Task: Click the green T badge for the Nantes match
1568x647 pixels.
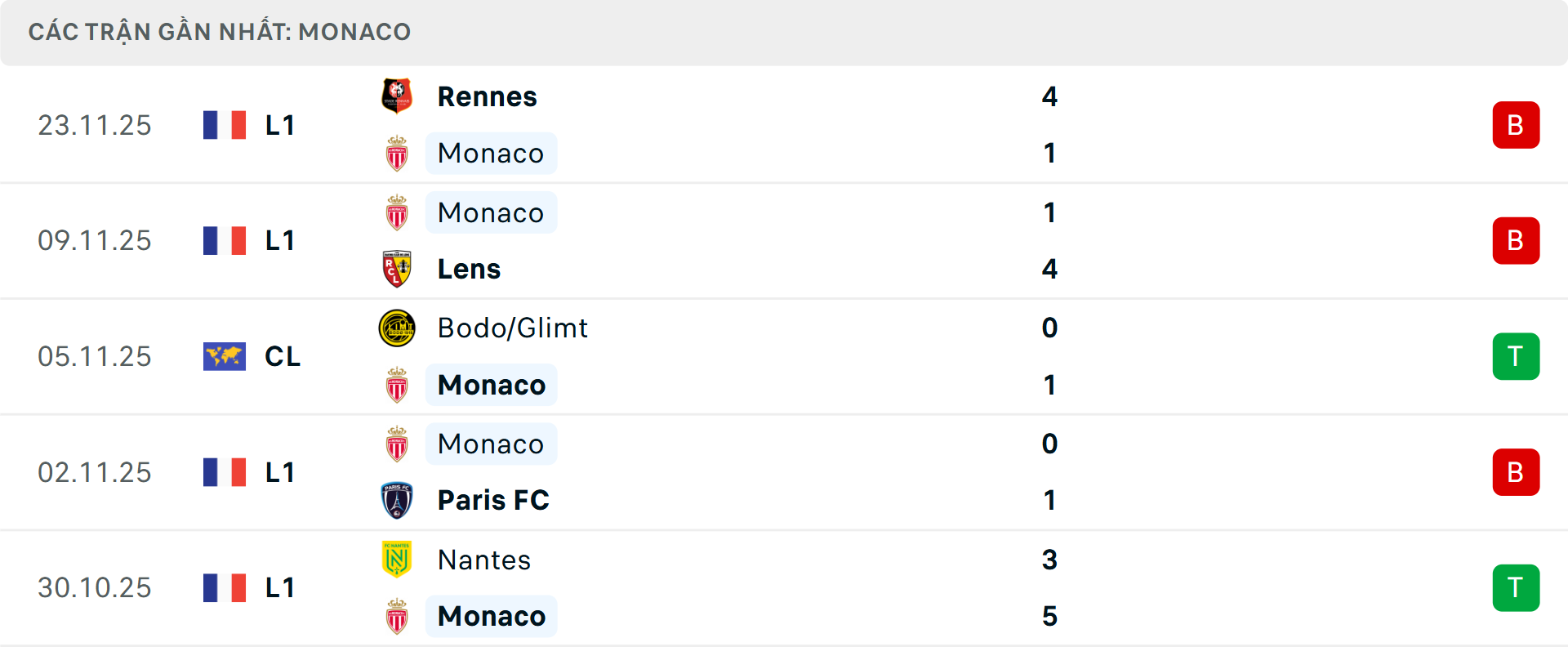Action: (1516, 587)
